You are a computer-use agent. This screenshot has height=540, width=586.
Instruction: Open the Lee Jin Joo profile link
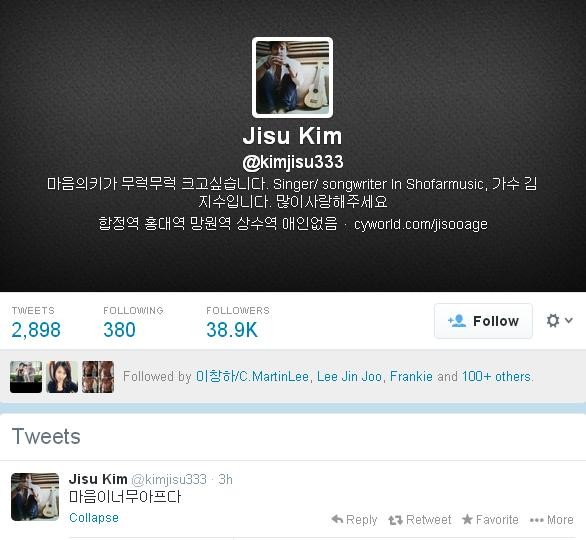point(349,376)
